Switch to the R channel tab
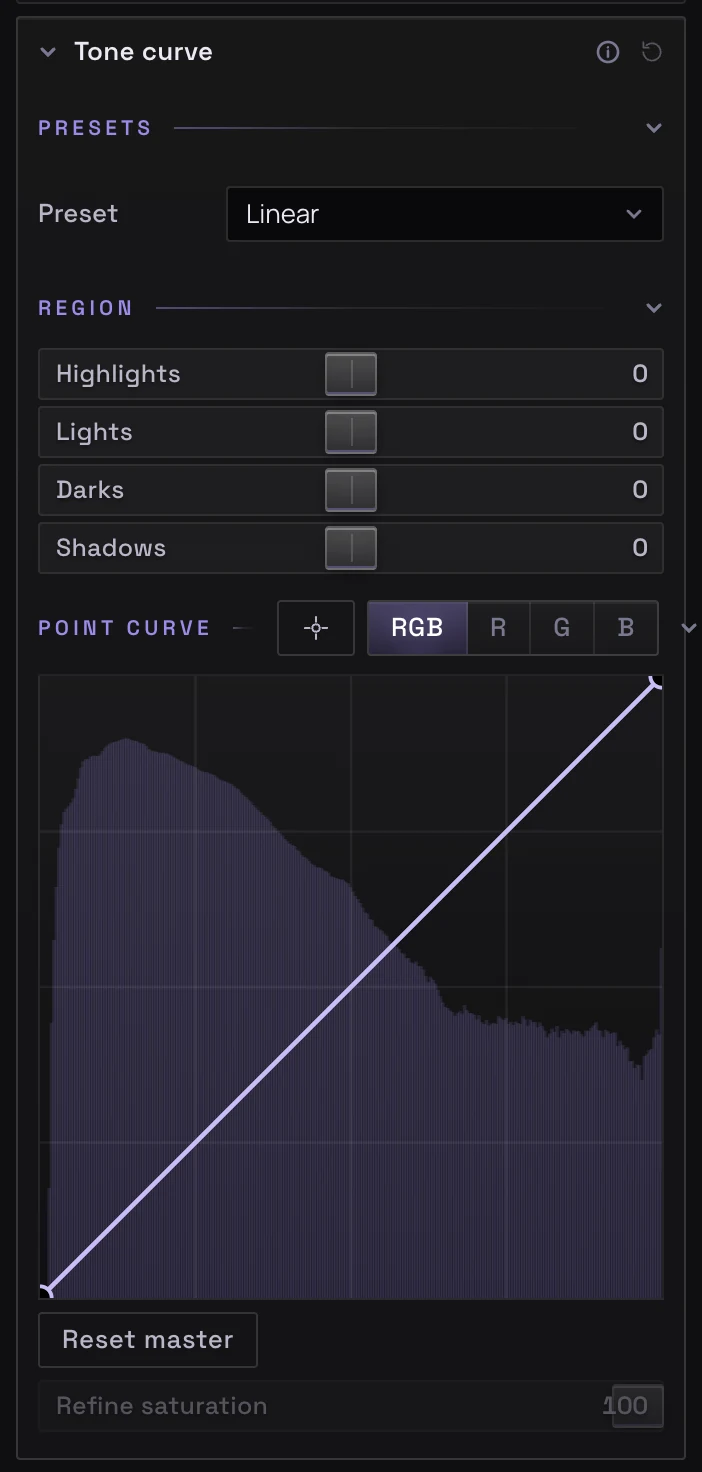This screenshot has height=1472, width=702. coord(498,628)
